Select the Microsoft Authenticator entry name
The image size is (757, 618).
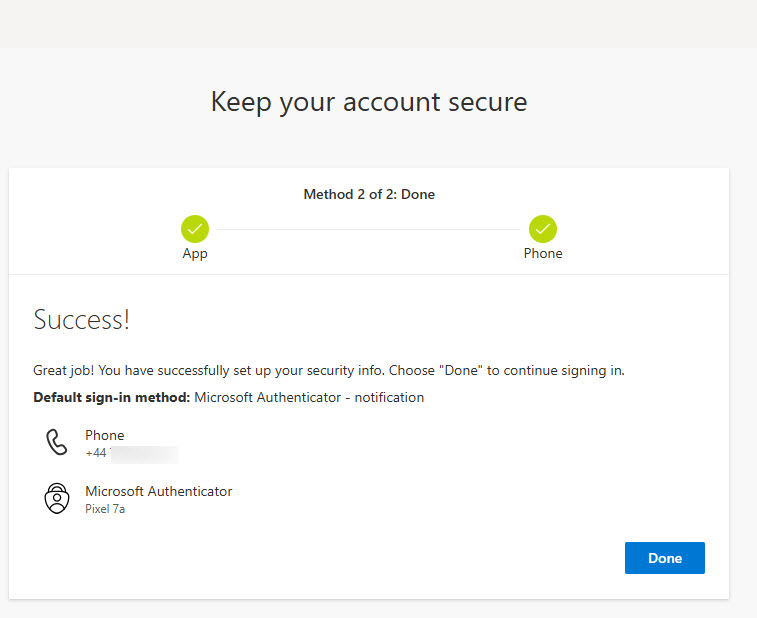[x=158, y=491]
